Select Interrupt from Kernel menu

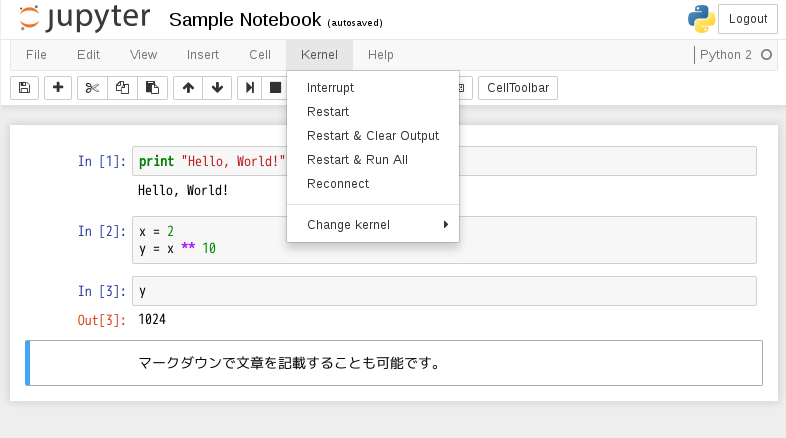tap(330, 88)
